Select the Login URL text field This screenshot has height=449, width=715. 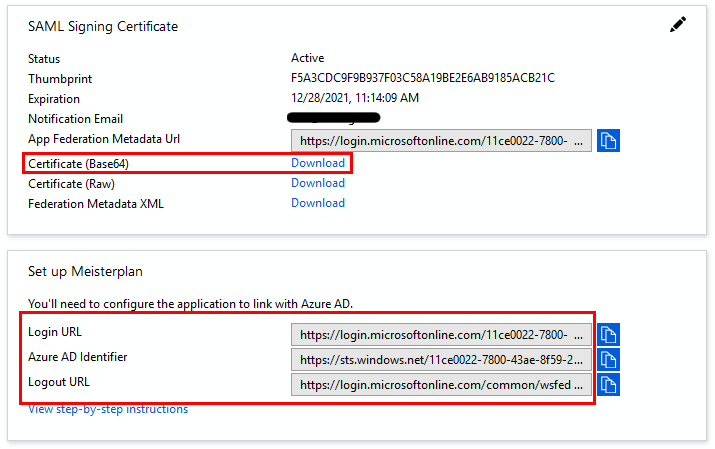[x=441, y=335]
